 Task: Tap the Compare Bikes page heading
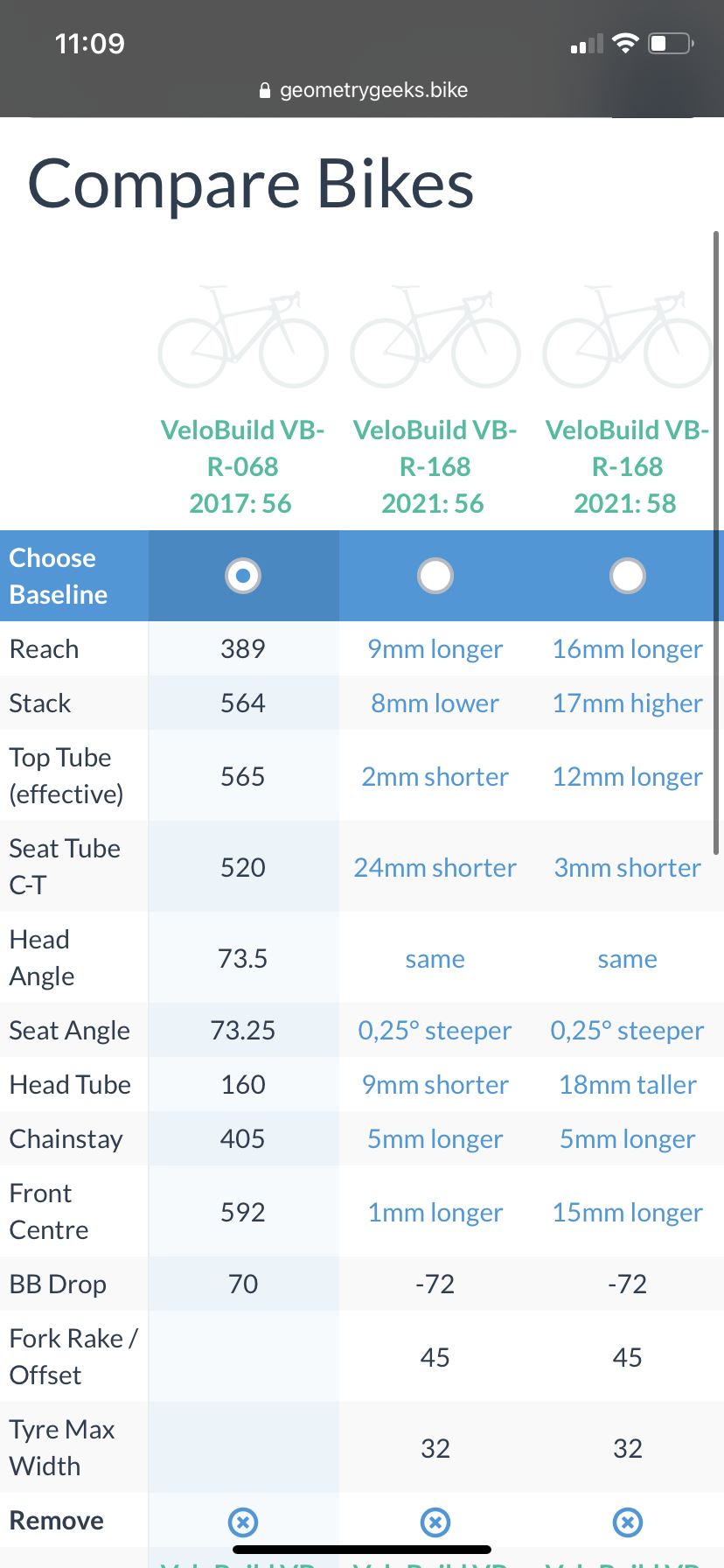coord(251,185)
